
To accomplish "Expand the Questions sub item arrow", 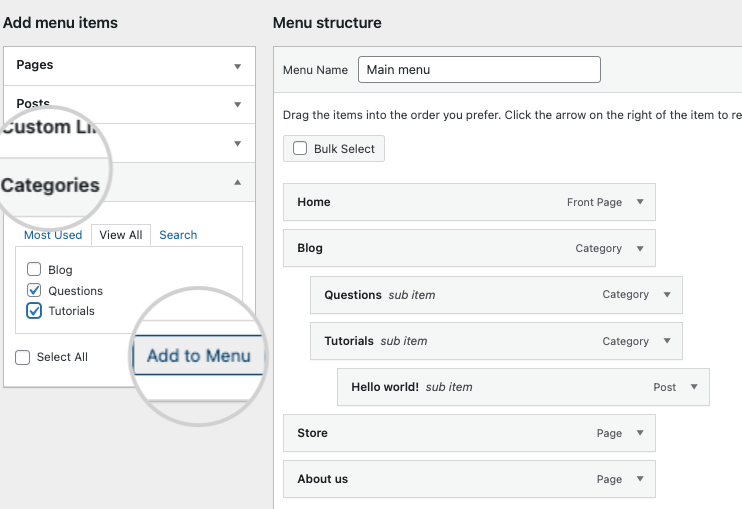I will (x=667, y=295).
